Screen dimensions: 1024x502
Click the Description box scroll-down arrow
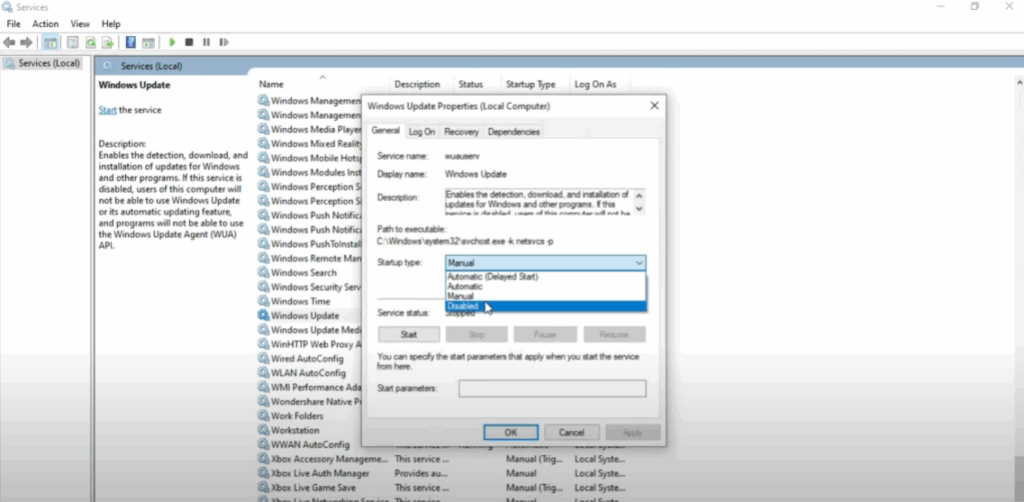coord(639,208)
